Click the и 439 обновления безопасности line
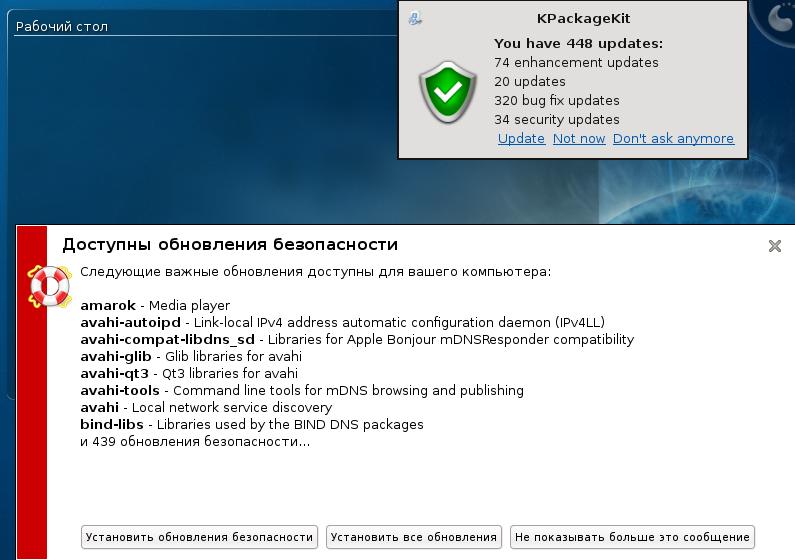The width and height of the screenshot is (795, 560). [195, 441]
